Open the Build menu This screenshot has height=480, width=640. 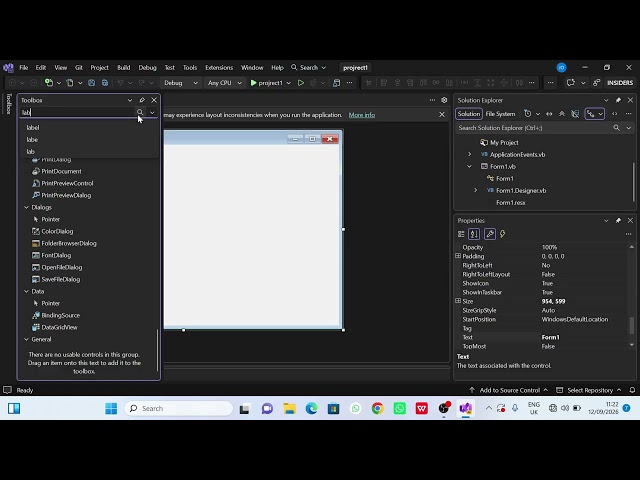tap(123, 67)
